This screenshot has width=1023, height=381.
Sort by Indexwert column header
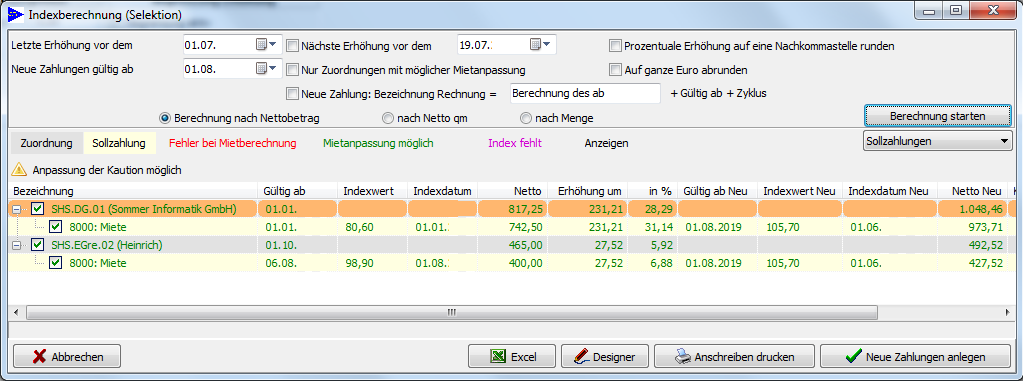[x=373, y=191]
